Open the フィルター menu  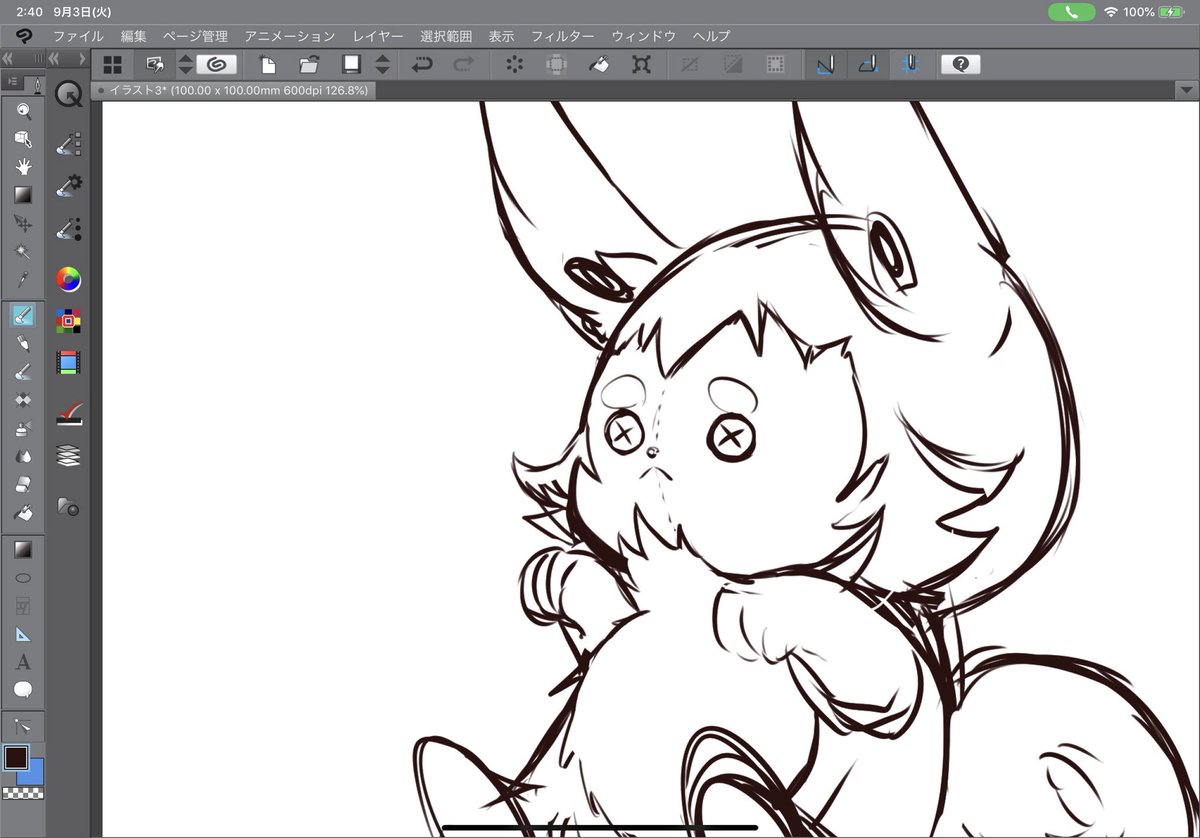562,36
